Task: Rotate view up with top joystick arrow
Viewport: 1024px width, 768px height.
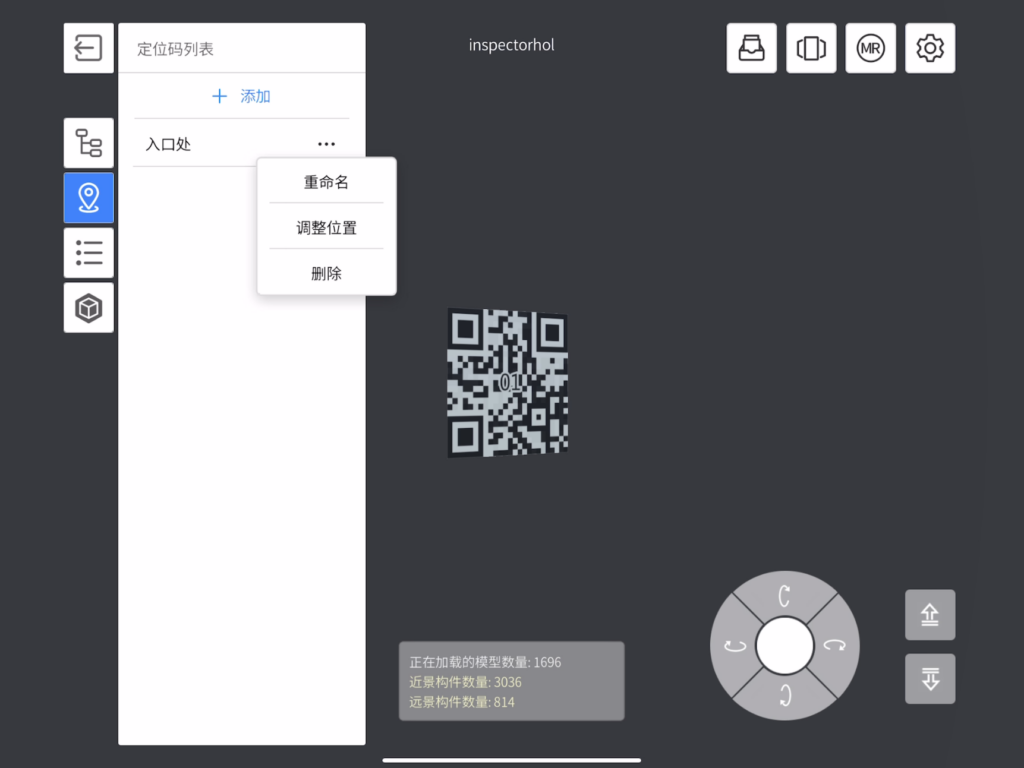Action: coord(784,595)
